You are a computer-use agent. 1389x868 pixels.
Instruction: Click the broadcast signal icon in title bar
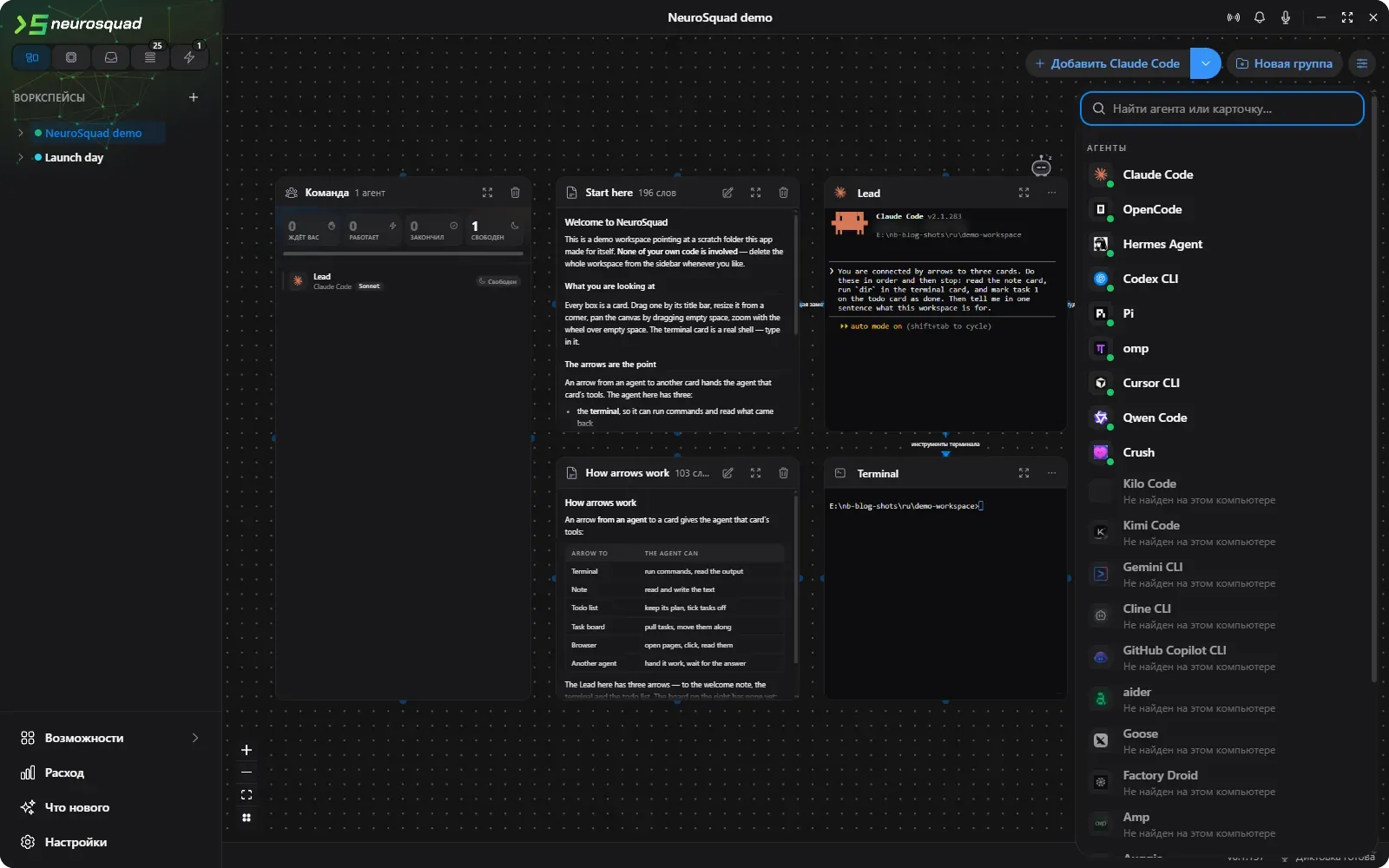pos(1234,17)
